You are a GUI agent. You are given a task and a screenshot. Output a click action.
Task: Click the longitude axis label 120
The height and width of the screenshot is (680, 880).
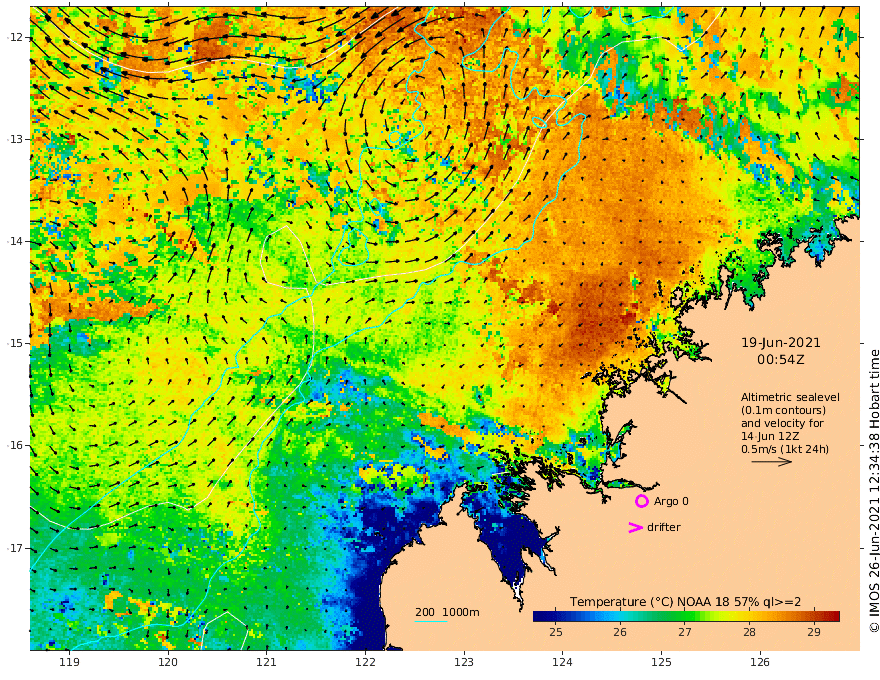click(x=168, y=663)
